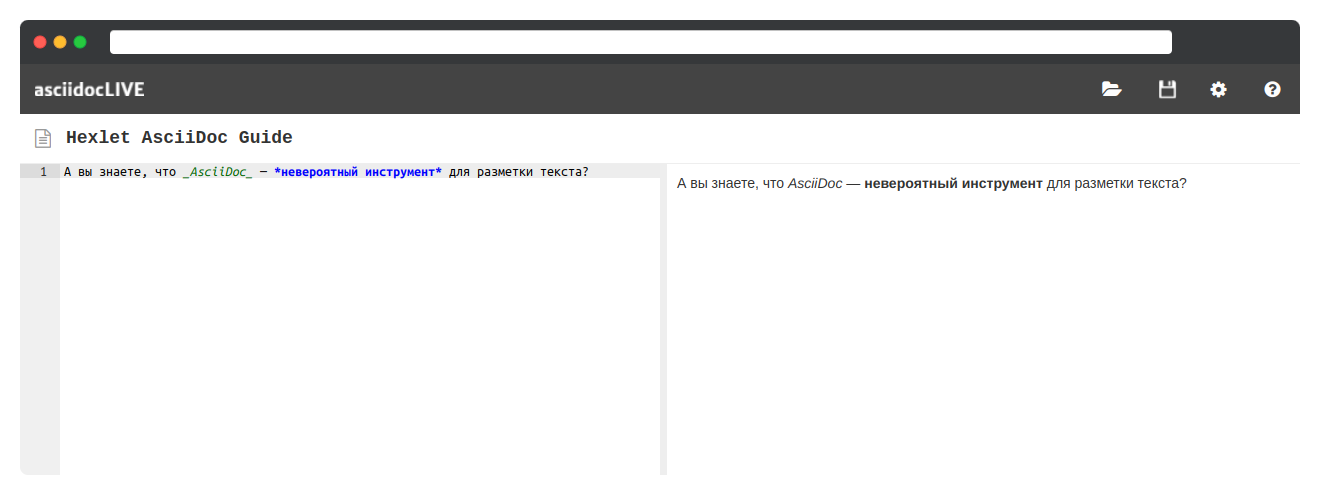The width and height of the screenshot is (1320, 495).
Task: Click bold "невероятный инструмент" in the preview
Action: tap(953, 184)
